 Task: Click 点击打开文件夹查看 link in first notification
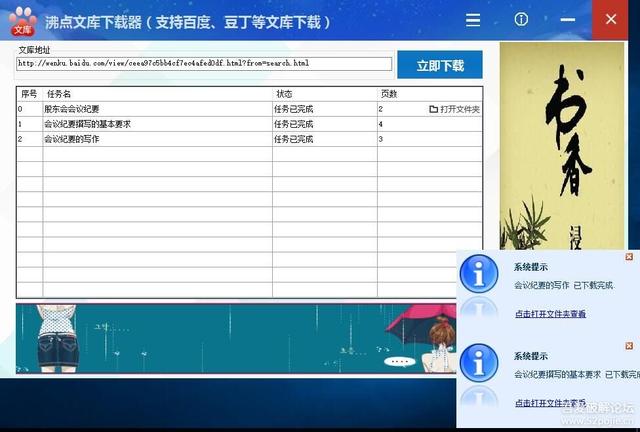click(x=550, y=314)
